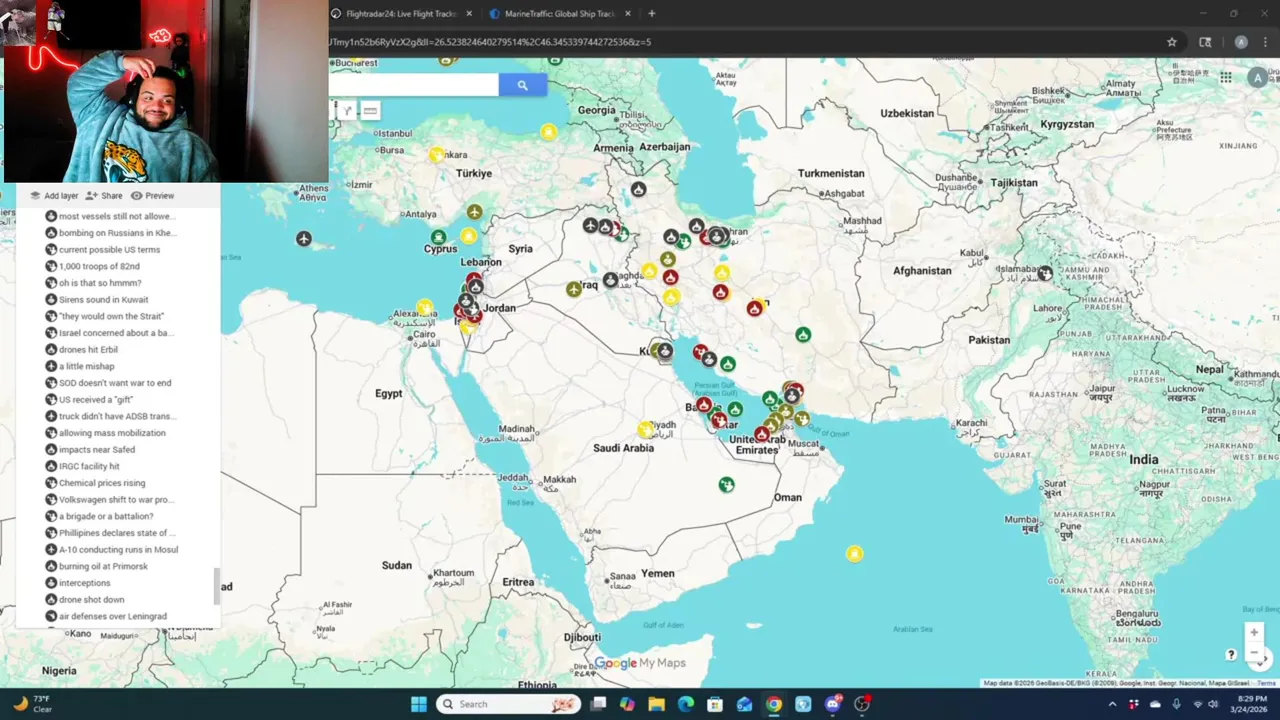Select 'drone shot down' entry
The image size is (1280, 720).
coord(91,599)
